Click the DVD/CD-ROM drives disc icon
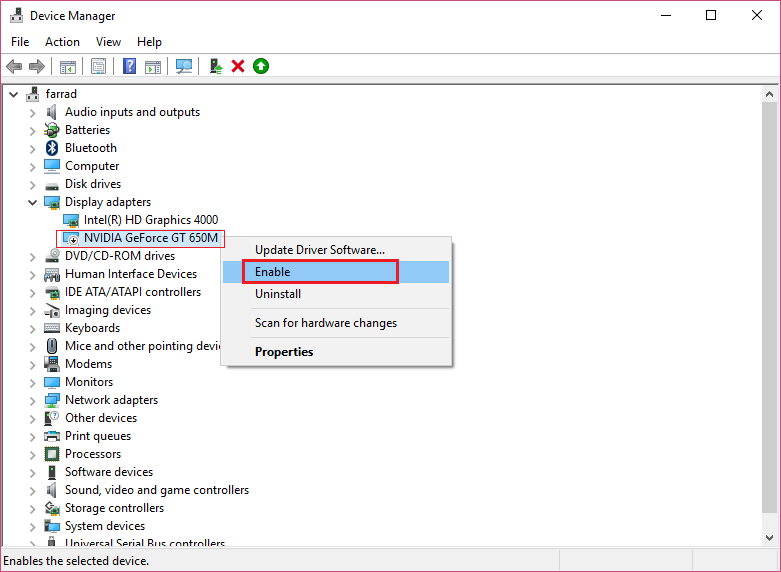Viewport: 781px width, 572px height. point(52,256)
